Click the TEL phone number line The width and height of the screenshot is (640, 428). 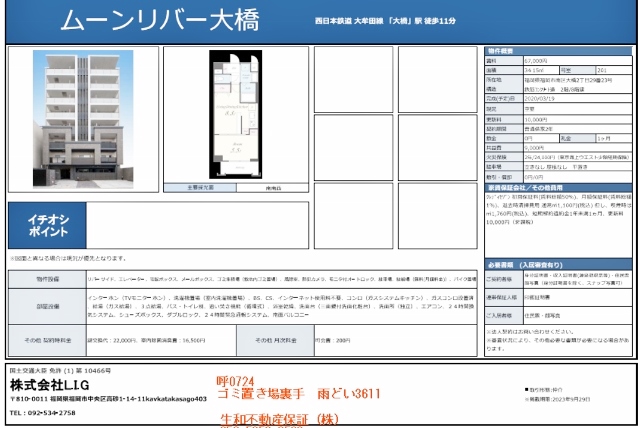pyautogui.click(x=43, y=412)
